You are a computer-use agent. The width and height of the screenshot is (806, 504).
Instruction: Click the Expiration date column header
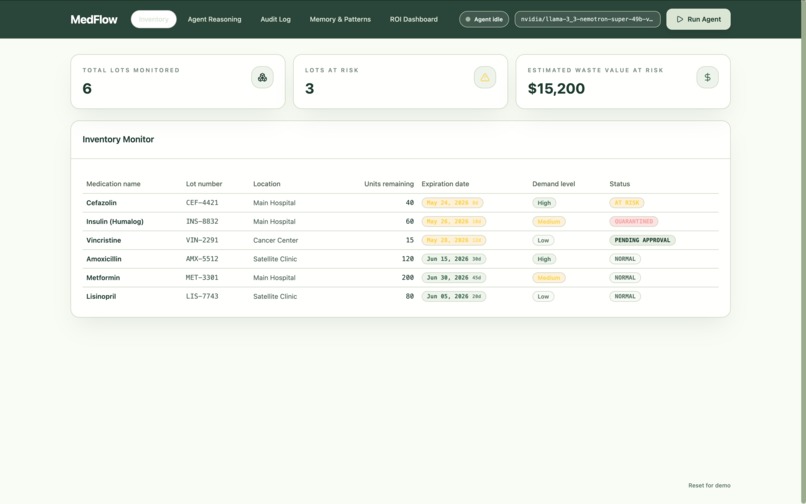click(x=445, y=184)
